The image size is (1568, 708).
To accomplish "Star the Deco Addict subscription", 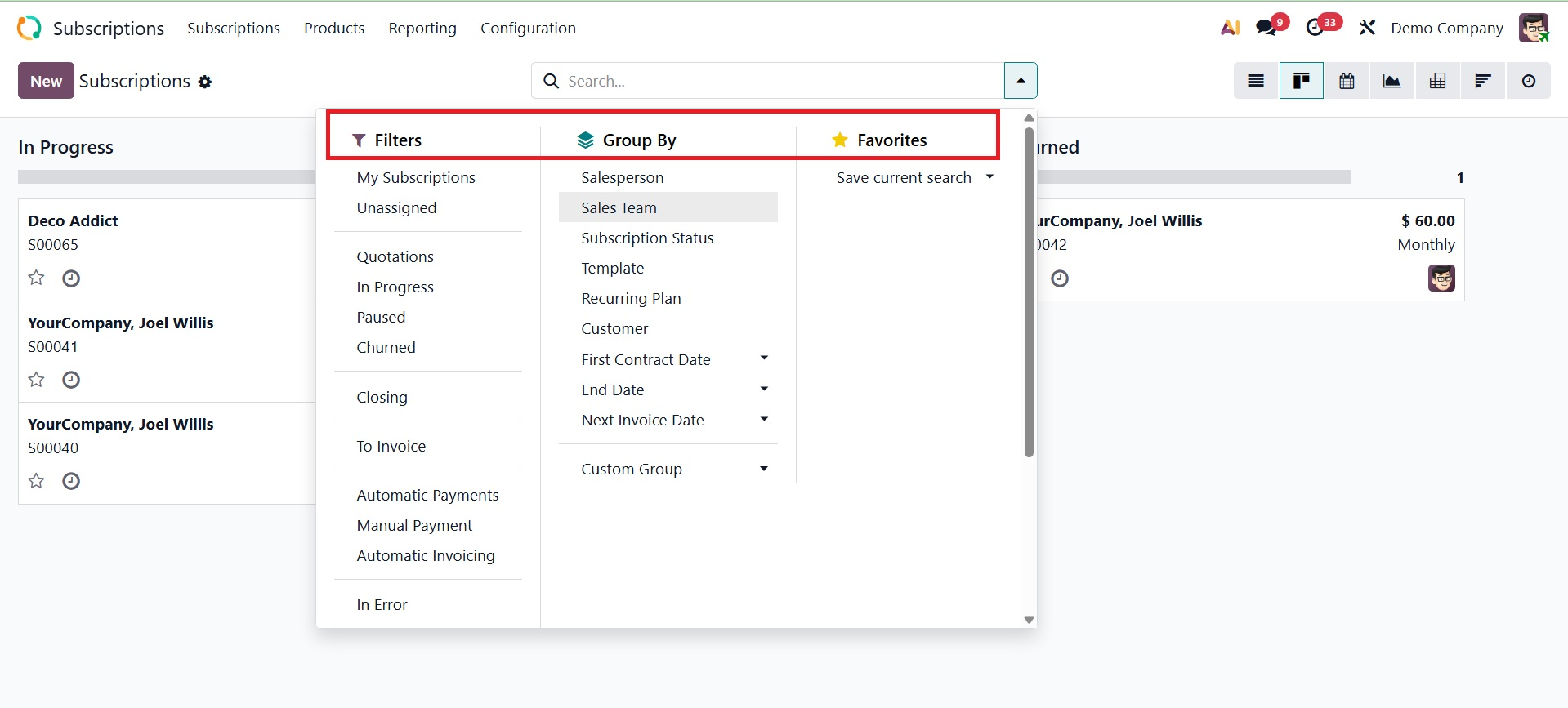I will [x=36, y=278].
